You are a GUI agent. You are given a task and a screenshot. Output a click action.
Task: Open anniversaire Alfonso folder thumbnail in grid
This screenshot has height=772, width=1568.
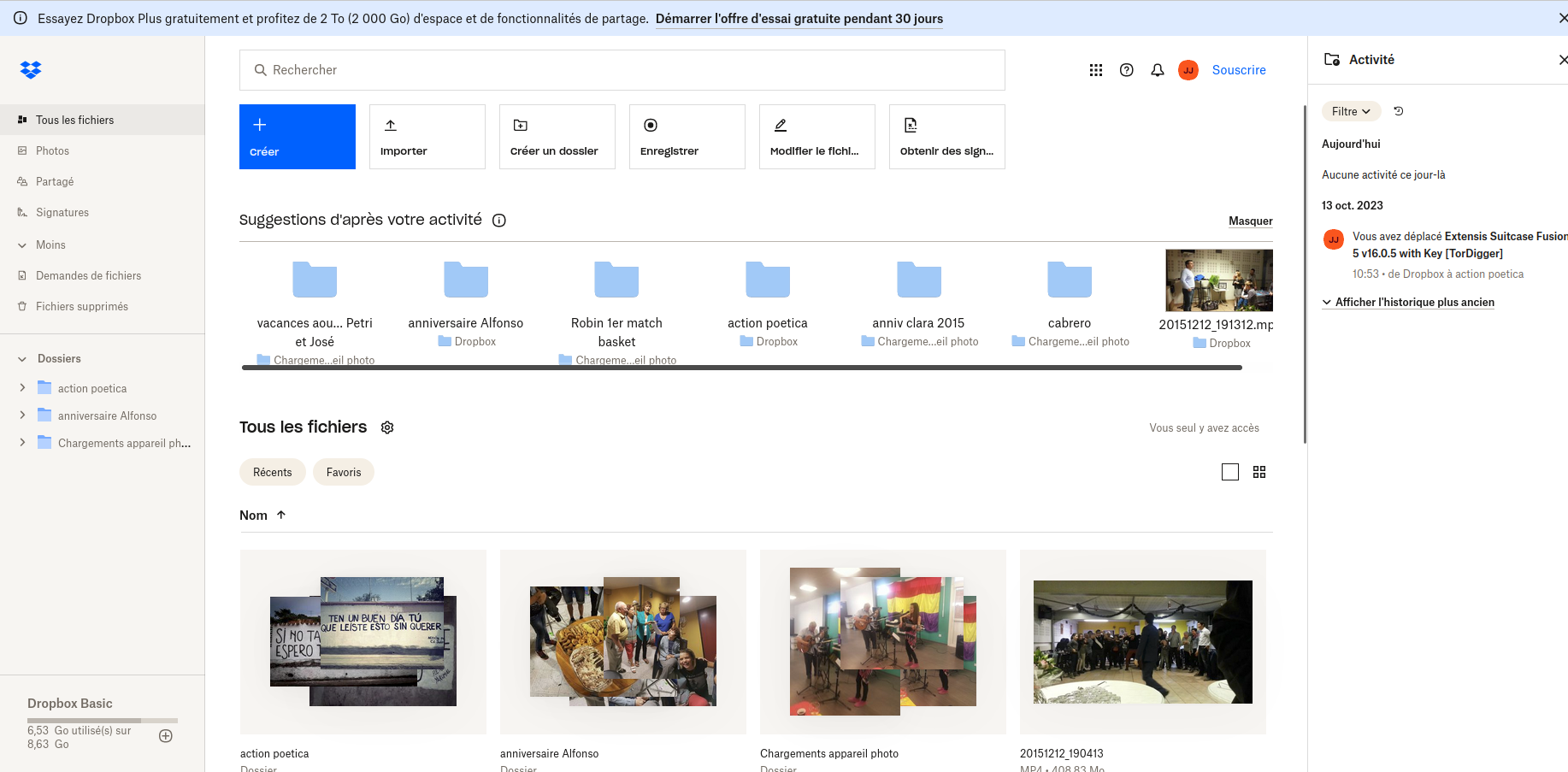[x=623, y=642]
